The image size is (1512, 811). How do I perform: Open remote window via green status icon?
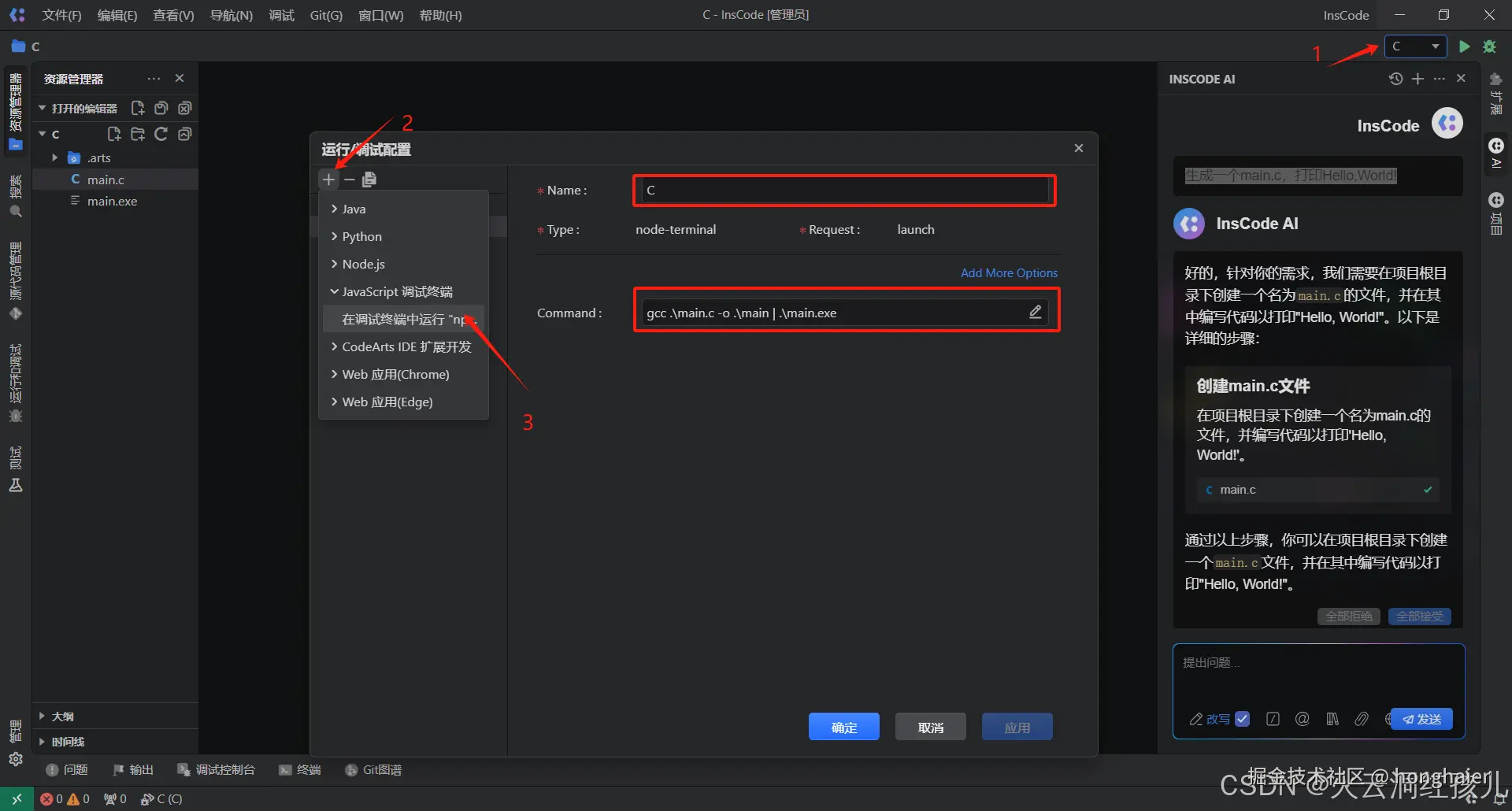pyautogui.click(x=17, y=798)
